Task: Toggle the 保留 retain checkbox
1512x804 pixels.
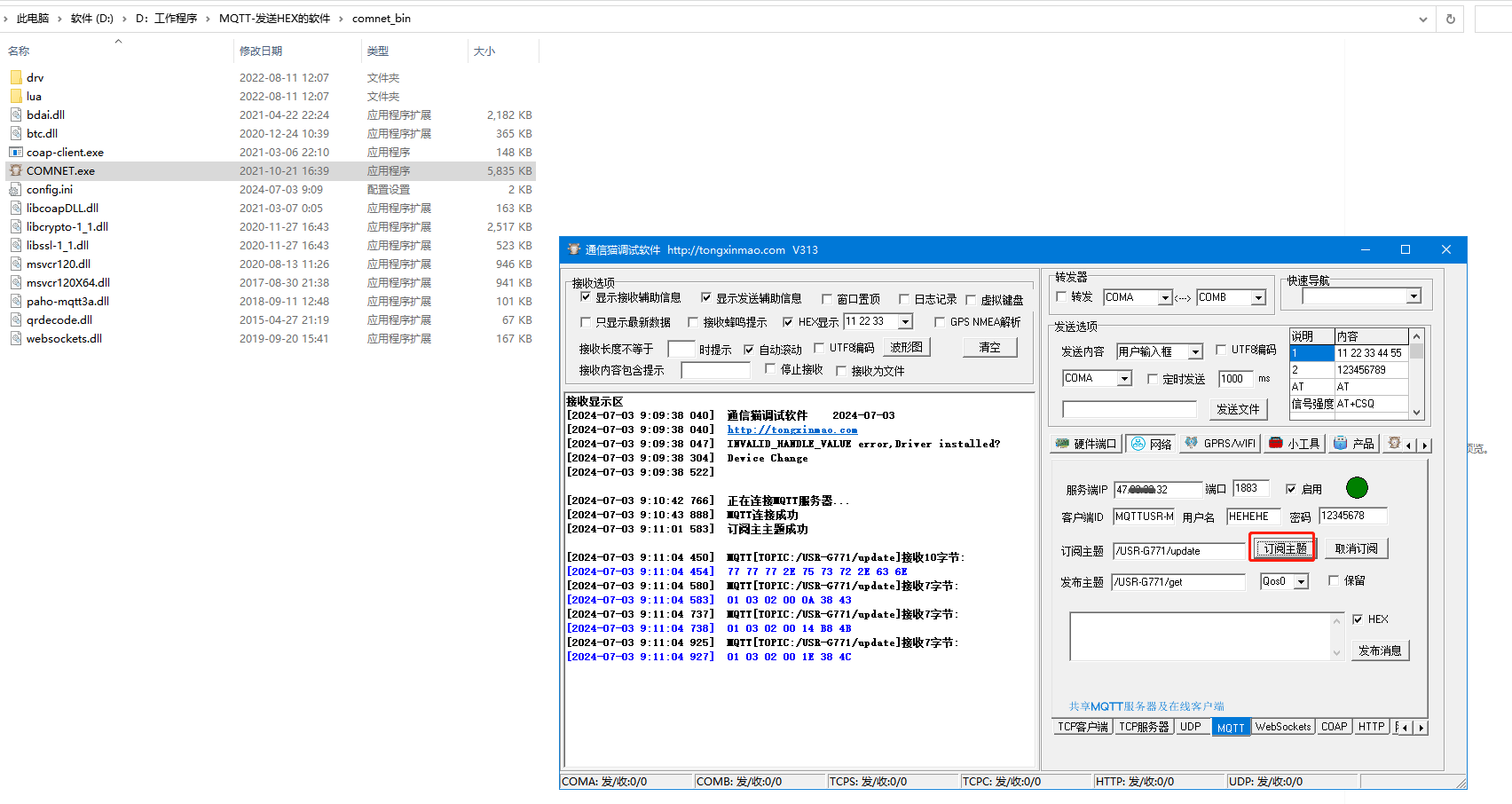Action: tap(1334, 580)
